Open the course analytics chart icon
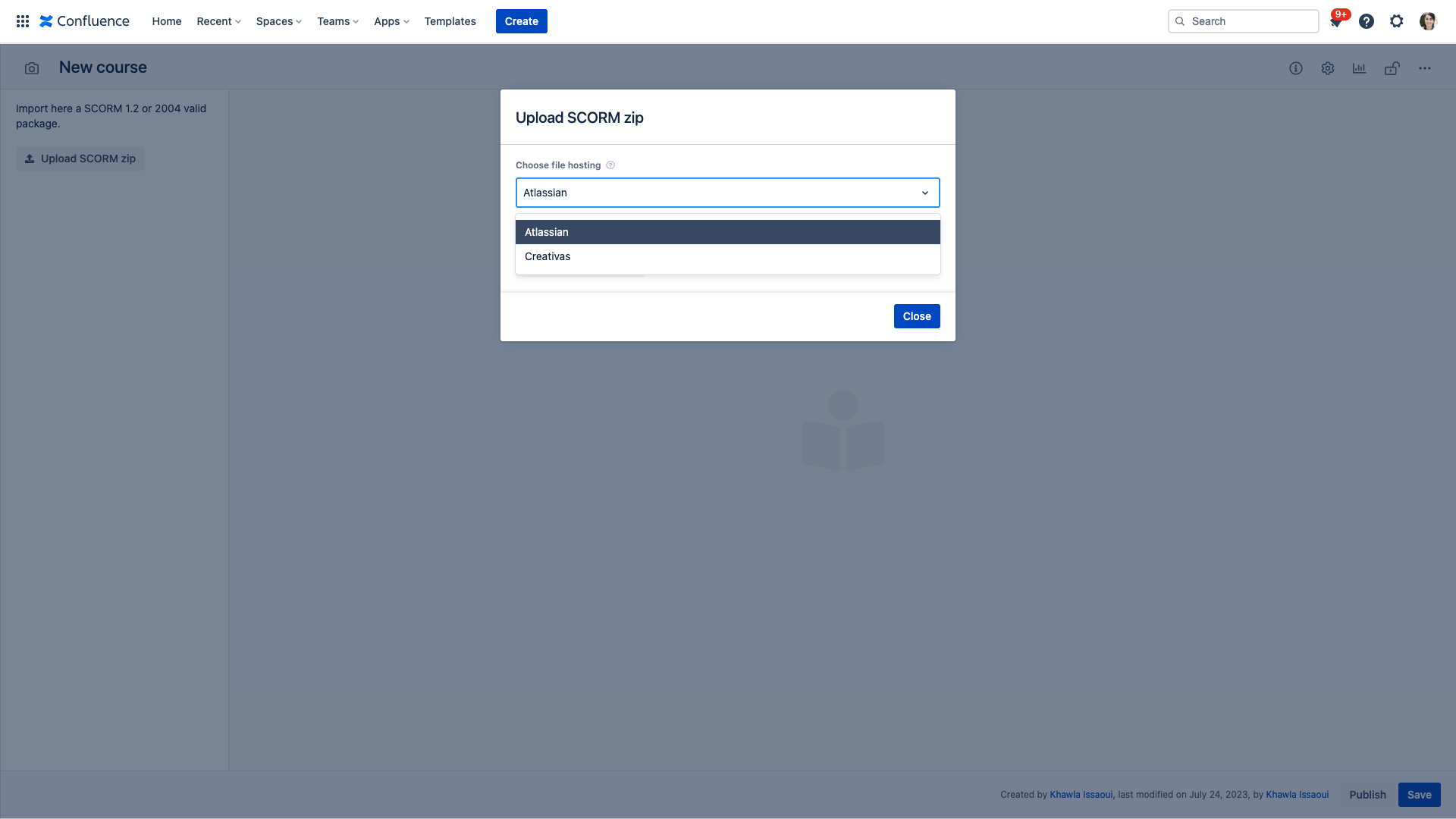Image resolution: width=1456 pixels, height=819 pixels. pyautogui.click(x=1360, y=68)
